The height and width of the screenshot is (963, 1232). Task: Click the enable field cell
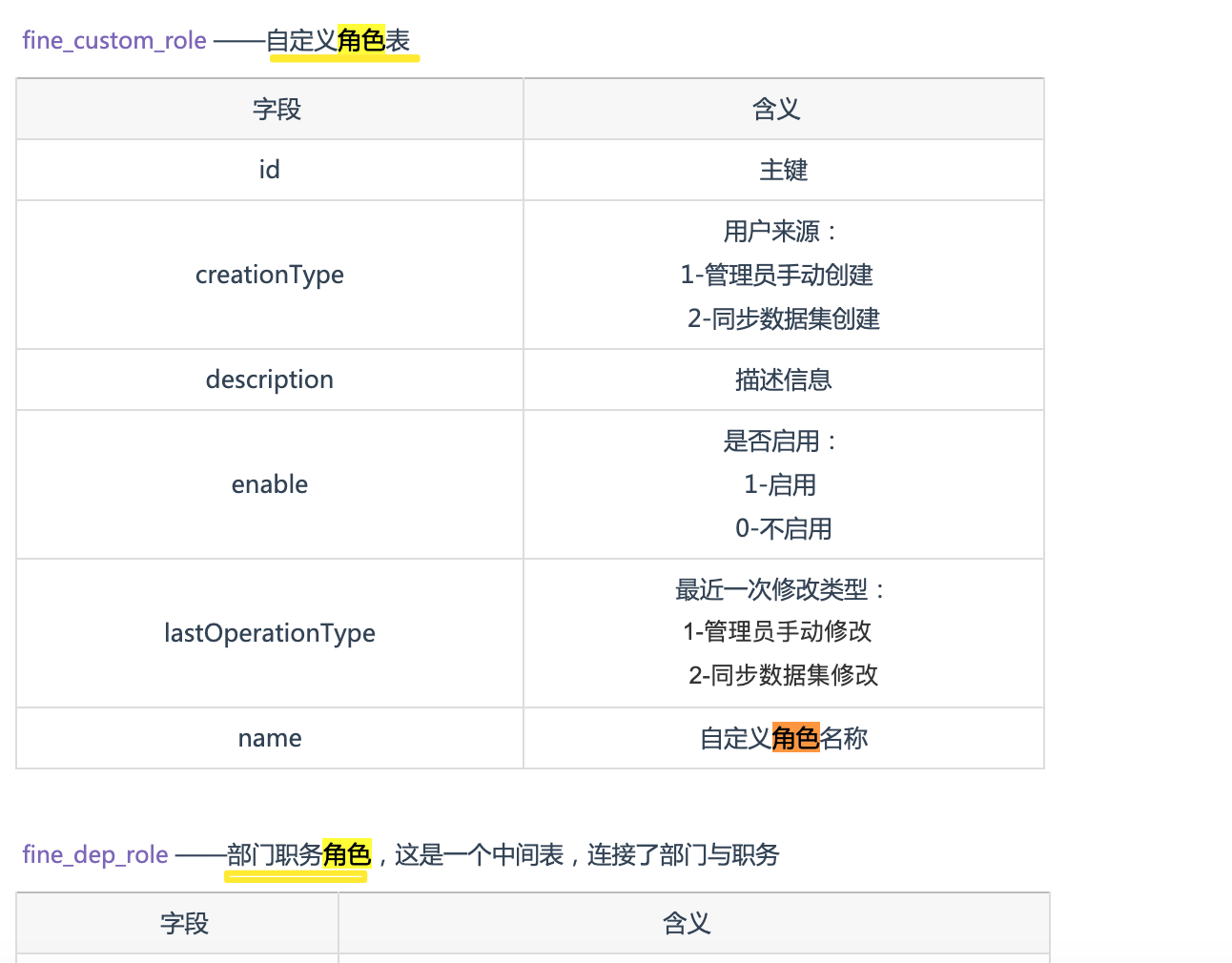pyautogui.click(x=270, y=484)
